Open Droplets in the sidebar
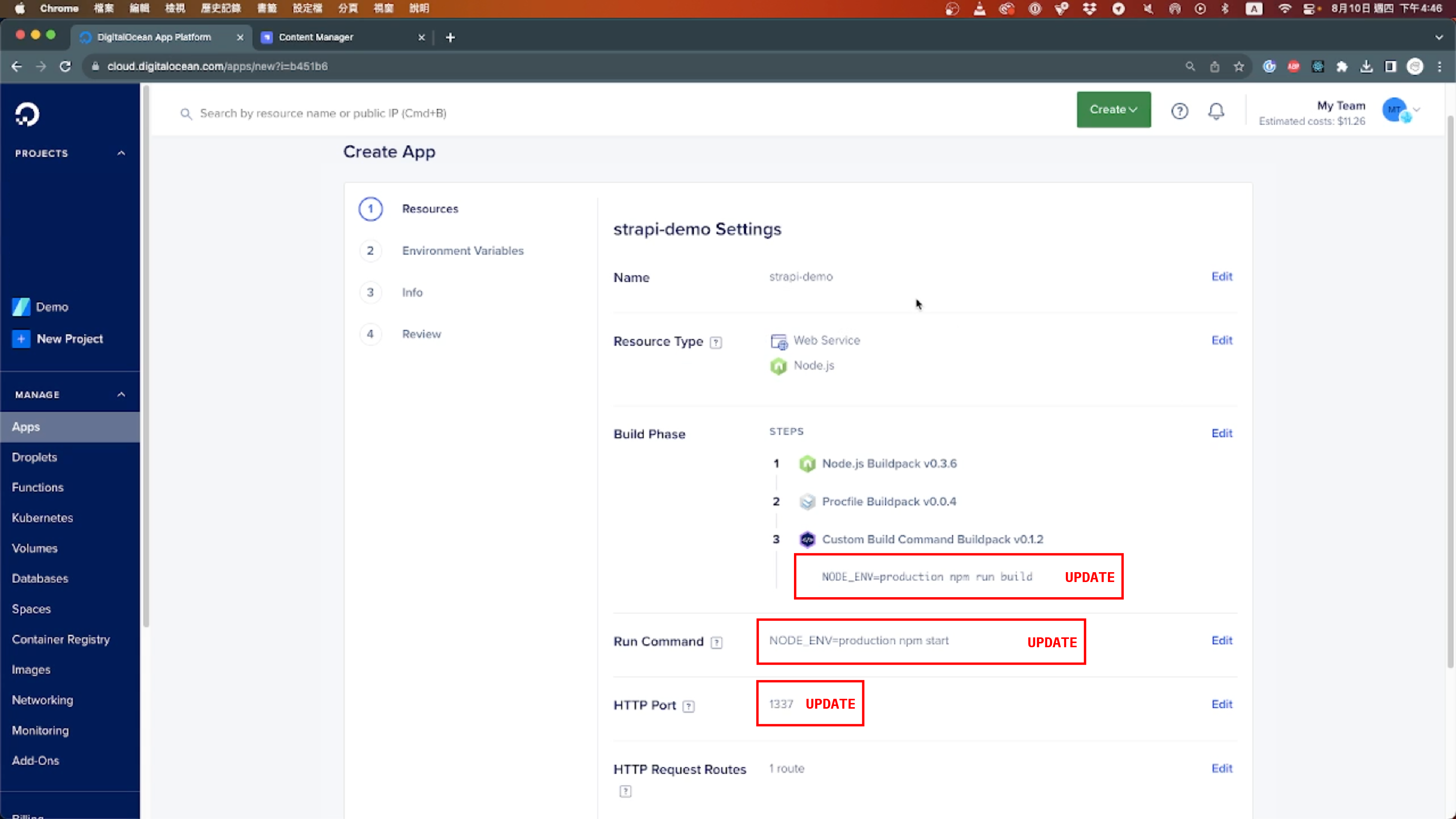This screenshot has height=819, width=1456. tap(35, 457)
